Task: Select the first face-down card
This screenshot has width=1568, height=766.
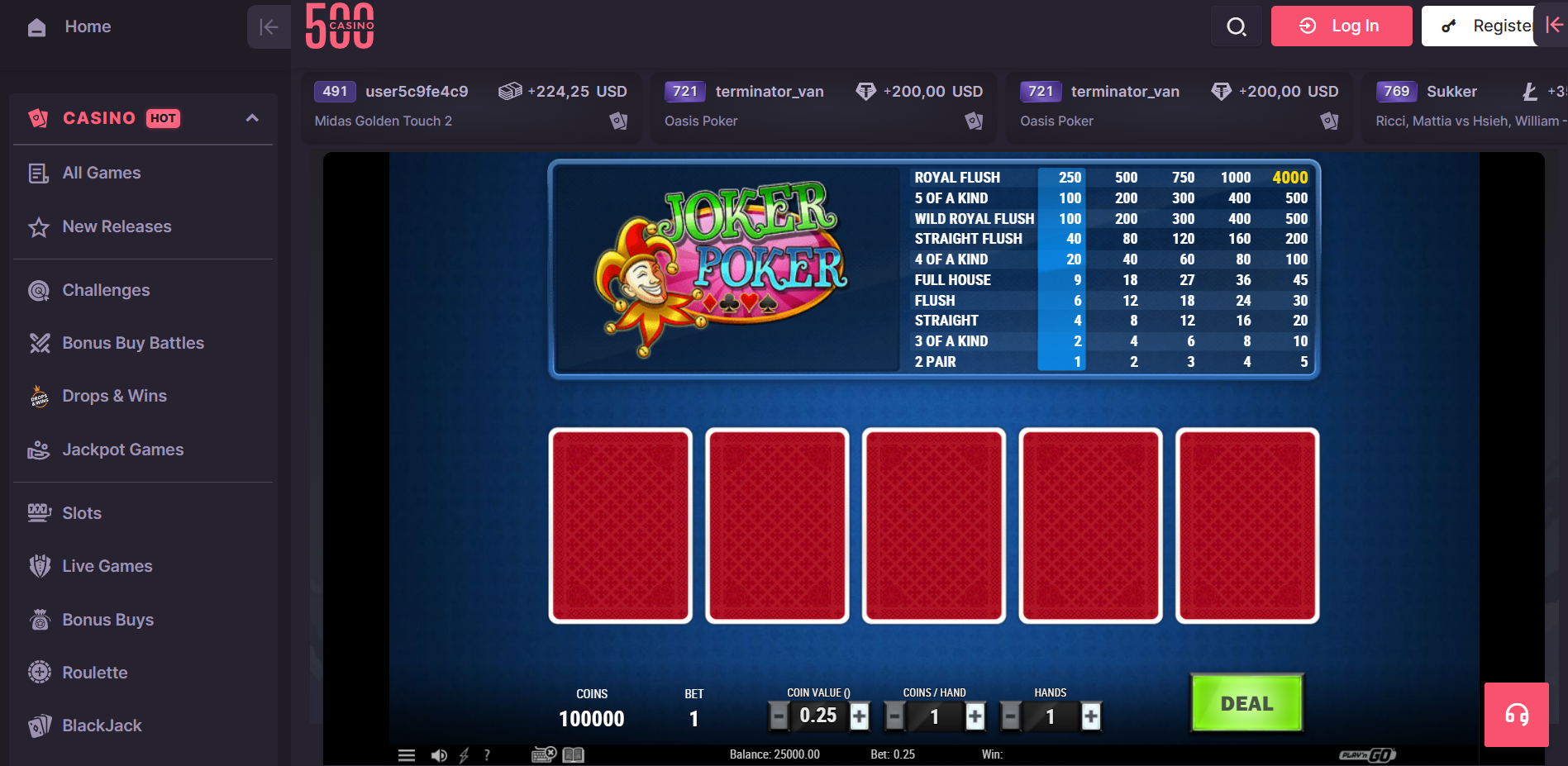Action: [x=620, y=526]
